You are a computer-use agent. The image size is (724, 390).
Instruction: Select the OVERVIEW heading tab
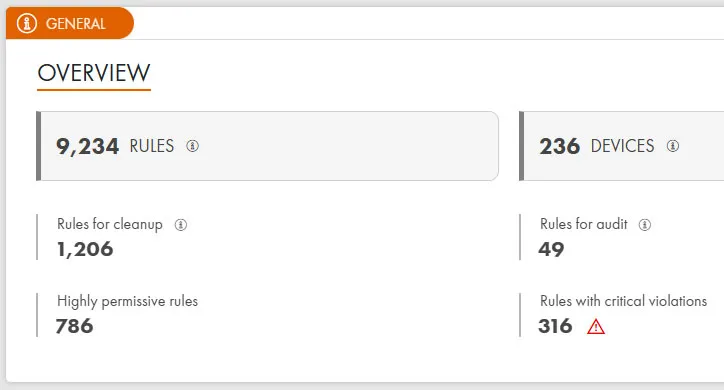94,73
